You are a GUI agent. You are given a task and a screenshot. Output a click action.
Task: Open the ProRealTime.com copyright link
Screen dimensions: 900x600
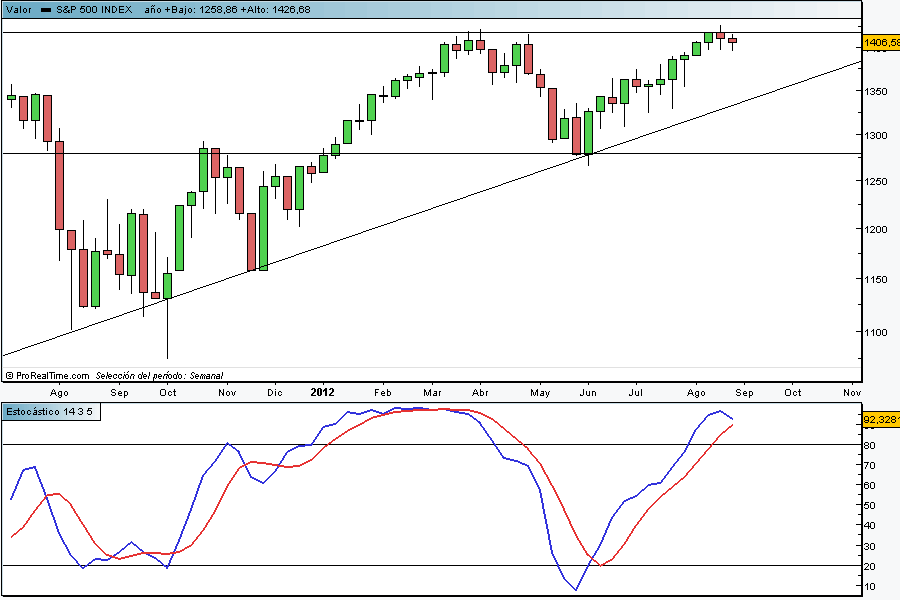point(48,375)
